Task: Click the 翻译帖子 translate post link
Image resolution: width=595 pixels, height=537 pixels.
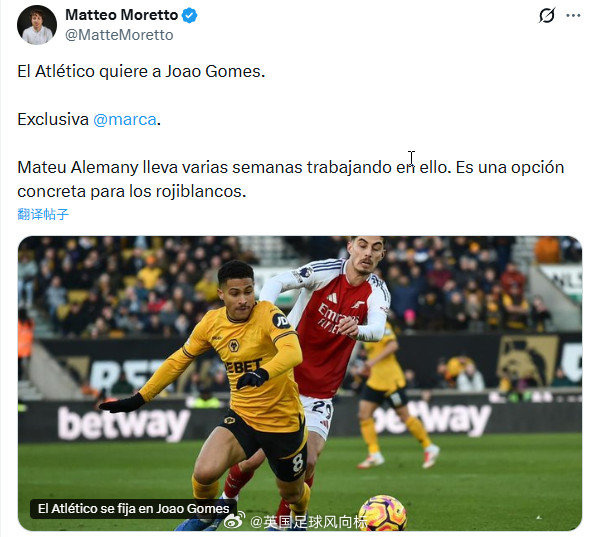Action: coord(43,214)
